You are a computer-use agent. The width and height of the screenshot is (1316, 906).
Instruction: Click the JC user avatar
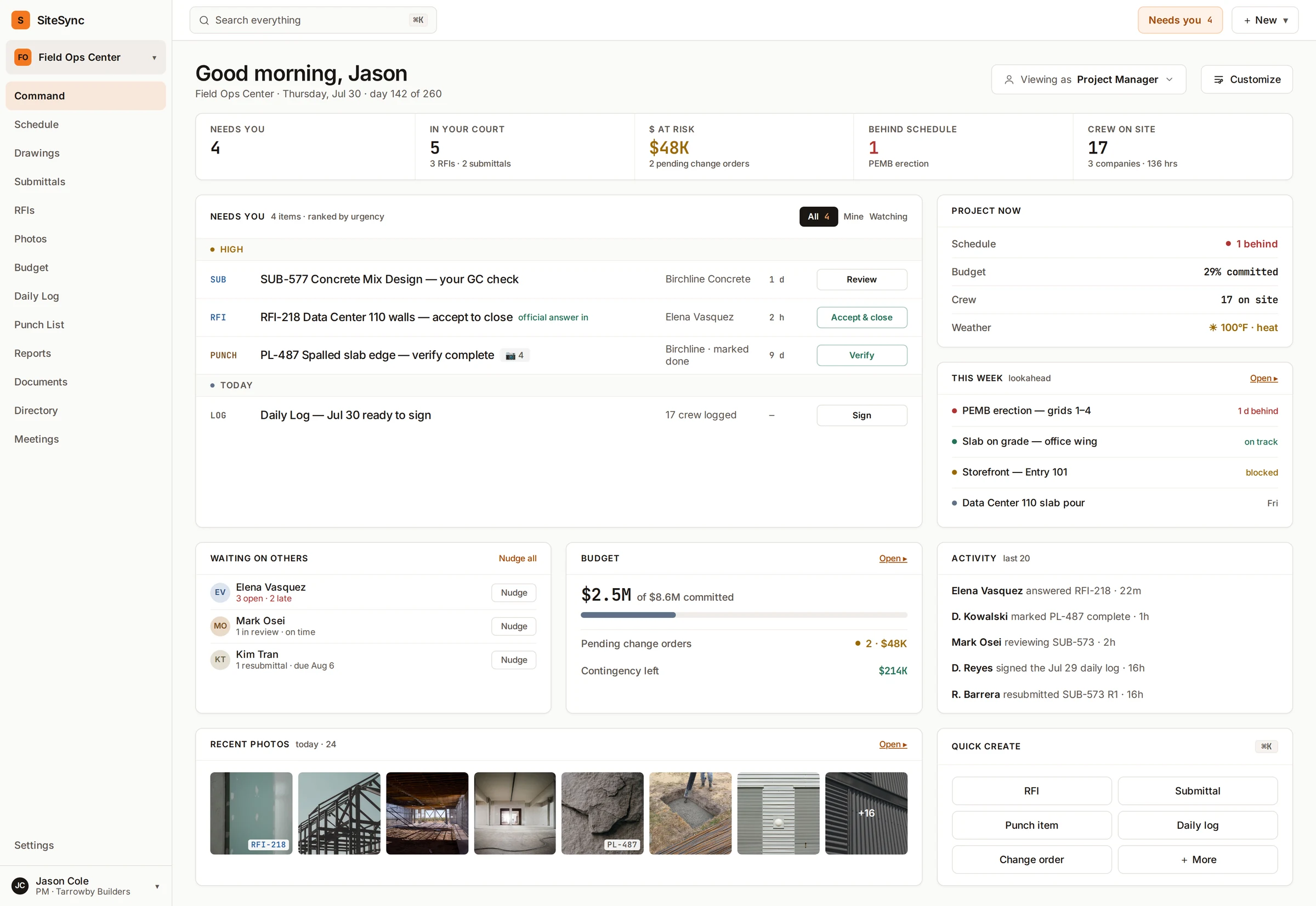20,886
